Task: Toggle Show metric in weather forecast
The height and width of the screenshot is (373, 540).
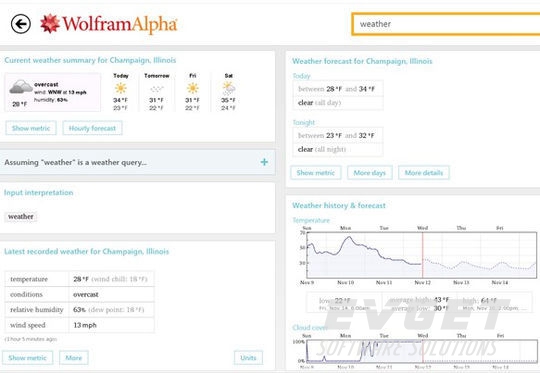Action: click(x=316, y=173)
